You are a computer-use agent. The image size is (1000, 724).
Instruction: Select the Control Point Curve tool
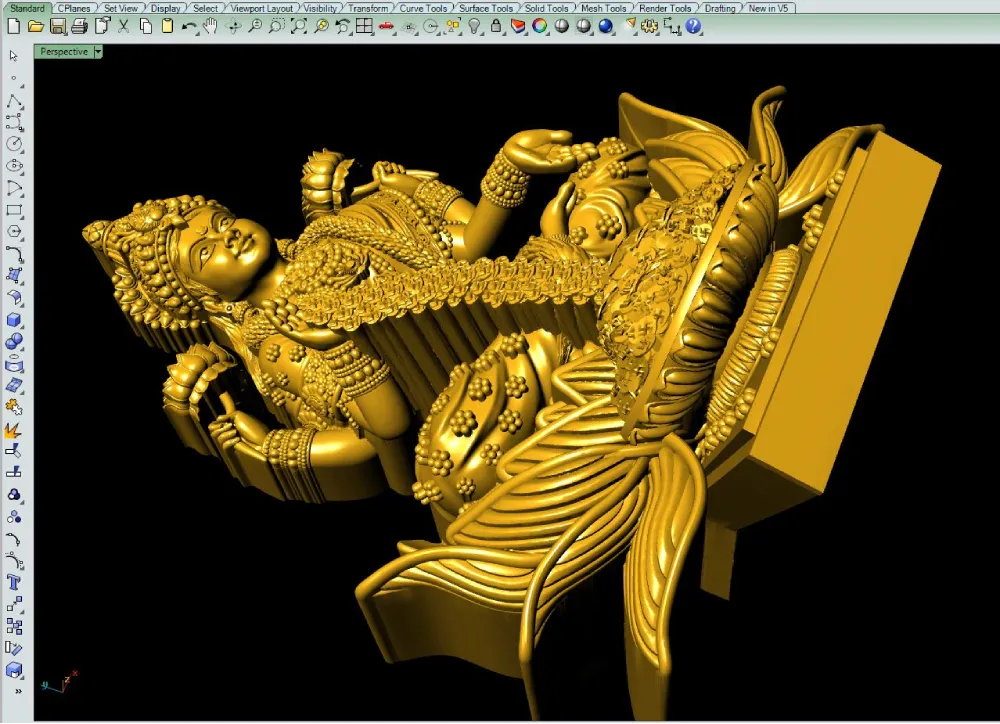tap(14, 122)
